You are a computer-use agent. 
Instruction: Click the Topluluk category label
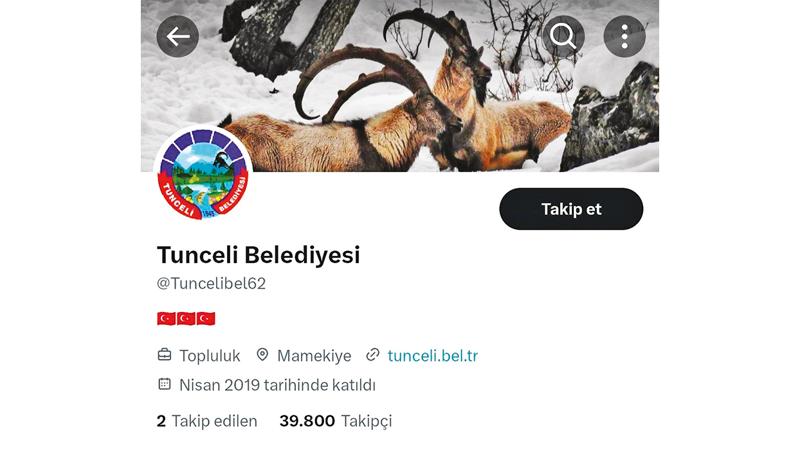tap(210, 356)
